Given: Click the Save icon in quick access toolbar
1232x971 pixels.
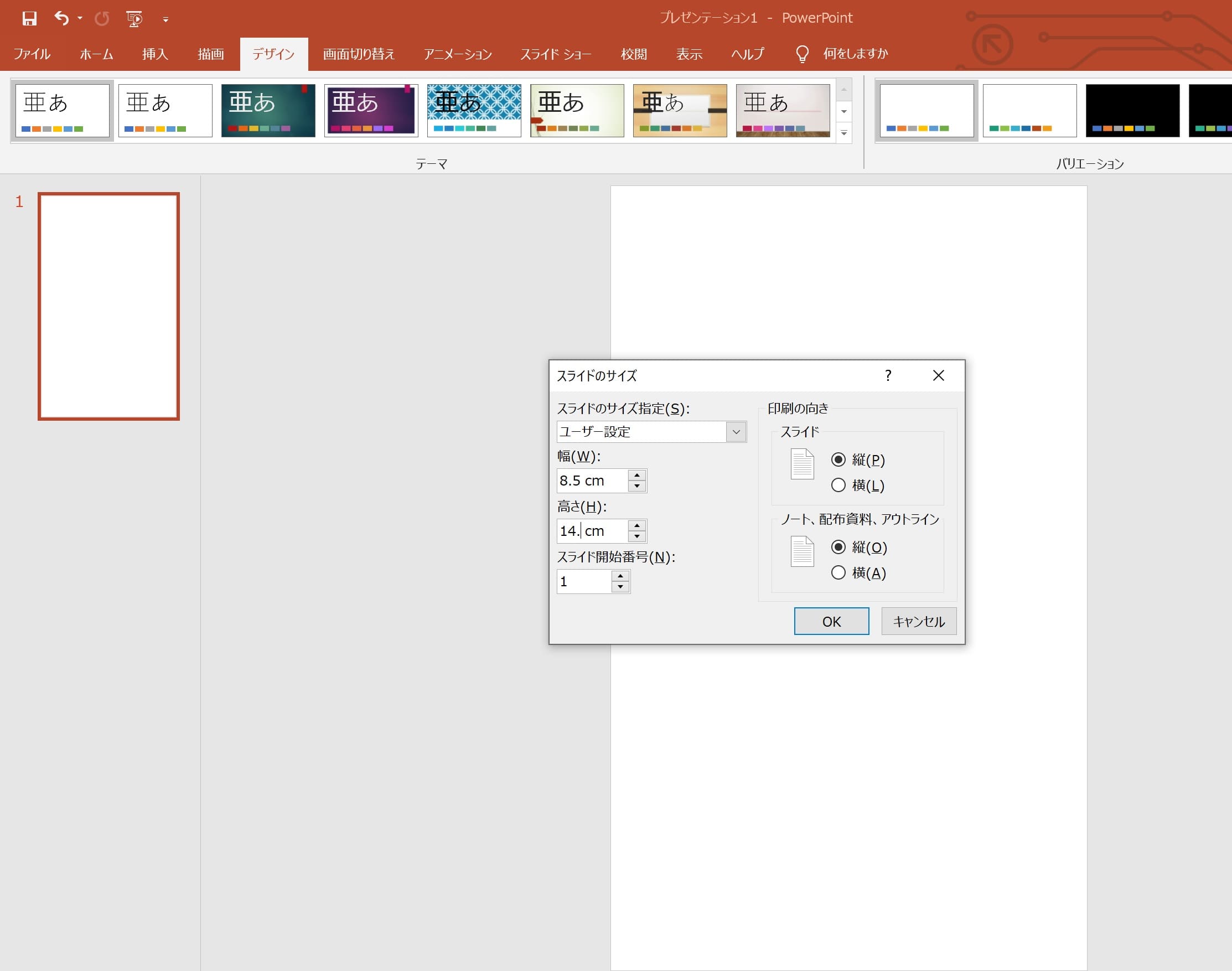Looking at the screenshot, I should pyautogui.click(x=29, y=19).
